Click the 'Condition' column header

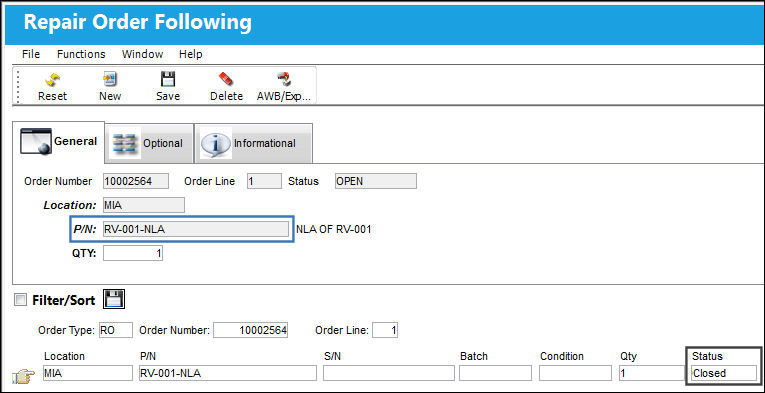pyautogui.click(x=562, y=356)
